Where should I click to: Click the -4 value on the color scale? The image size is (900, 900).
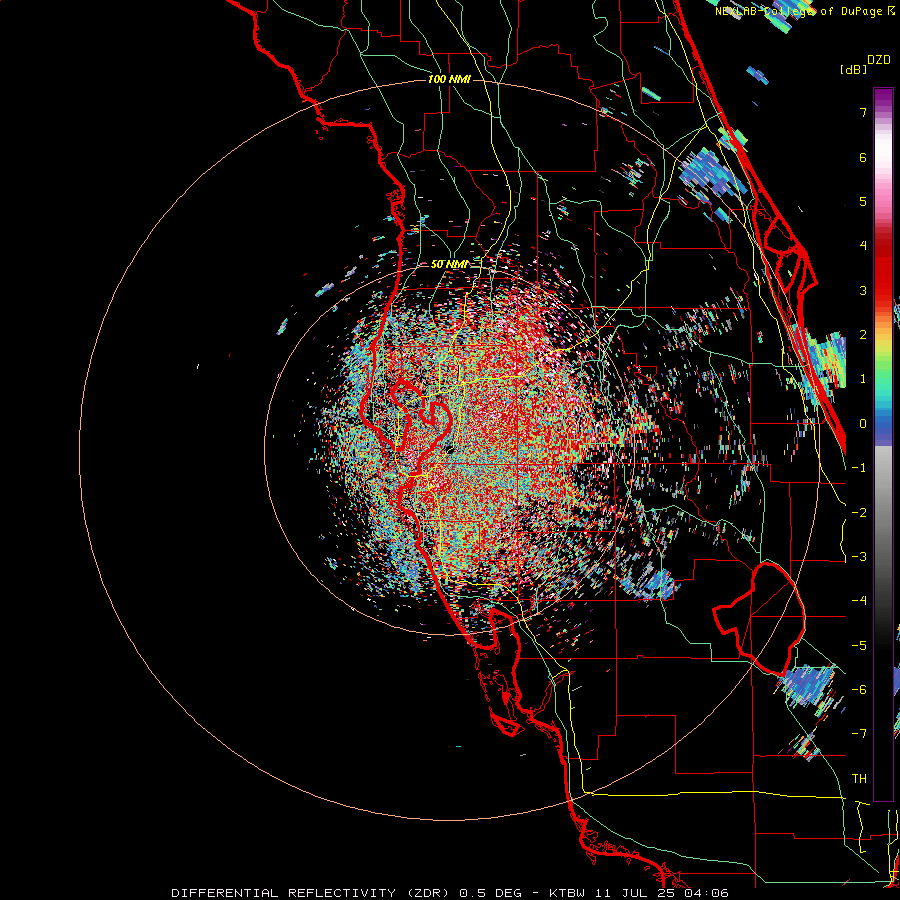point(859,601)
